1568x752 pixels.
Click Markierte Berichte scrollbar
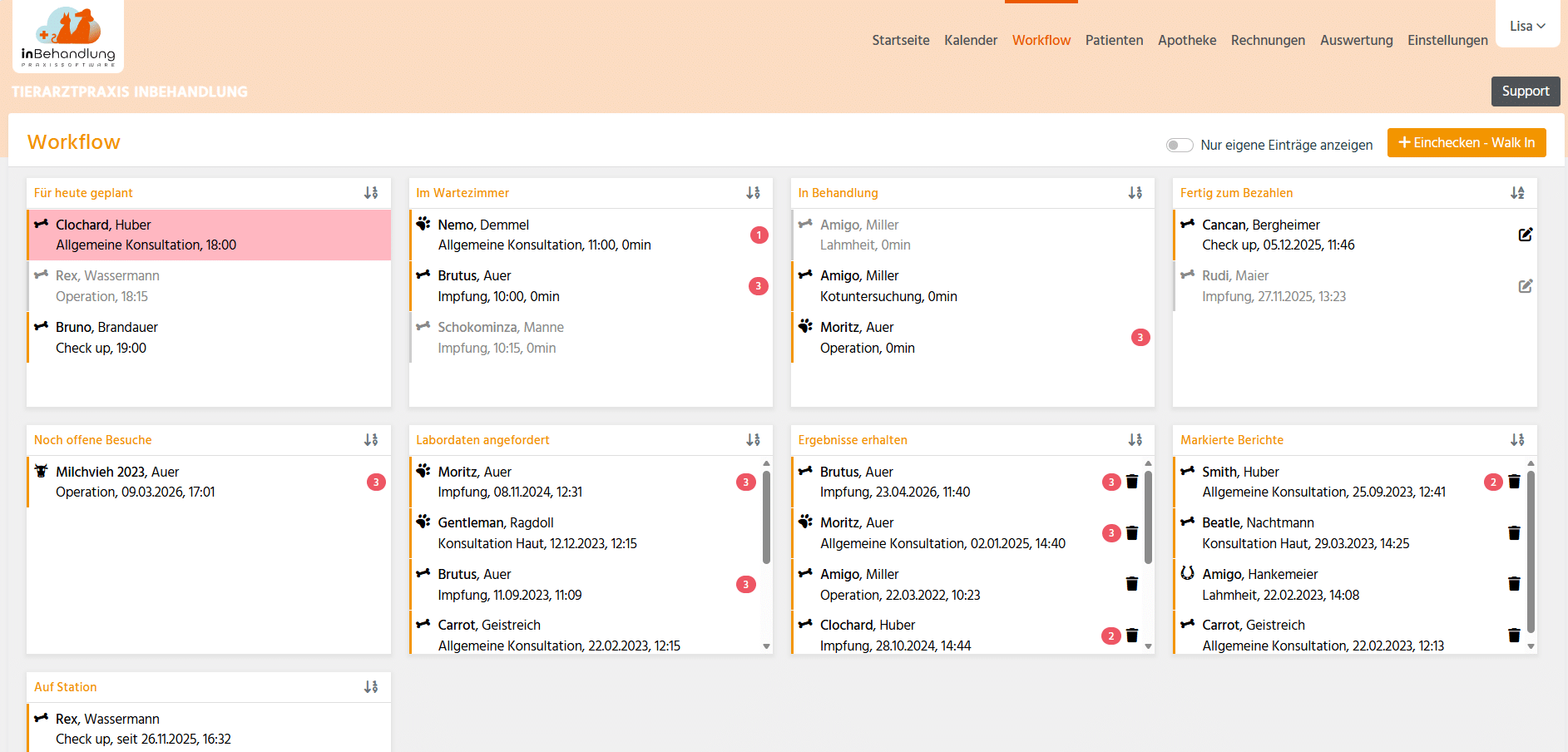pos(1531,552)
